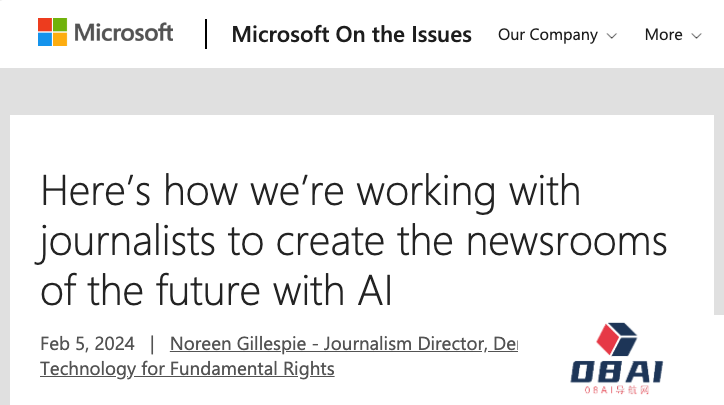
Task: Click the vertical divider beside Microsoft logo
Action: (x=206, y=33)
